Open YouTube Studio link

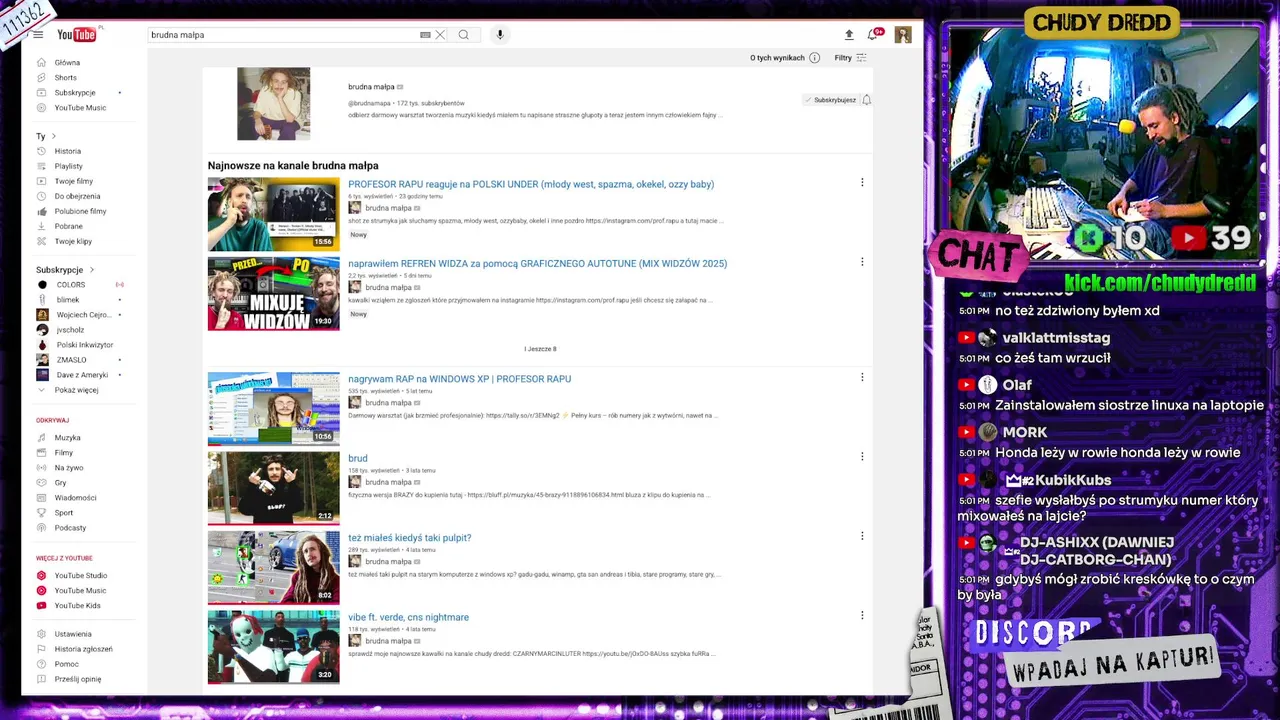coord(80,576)
